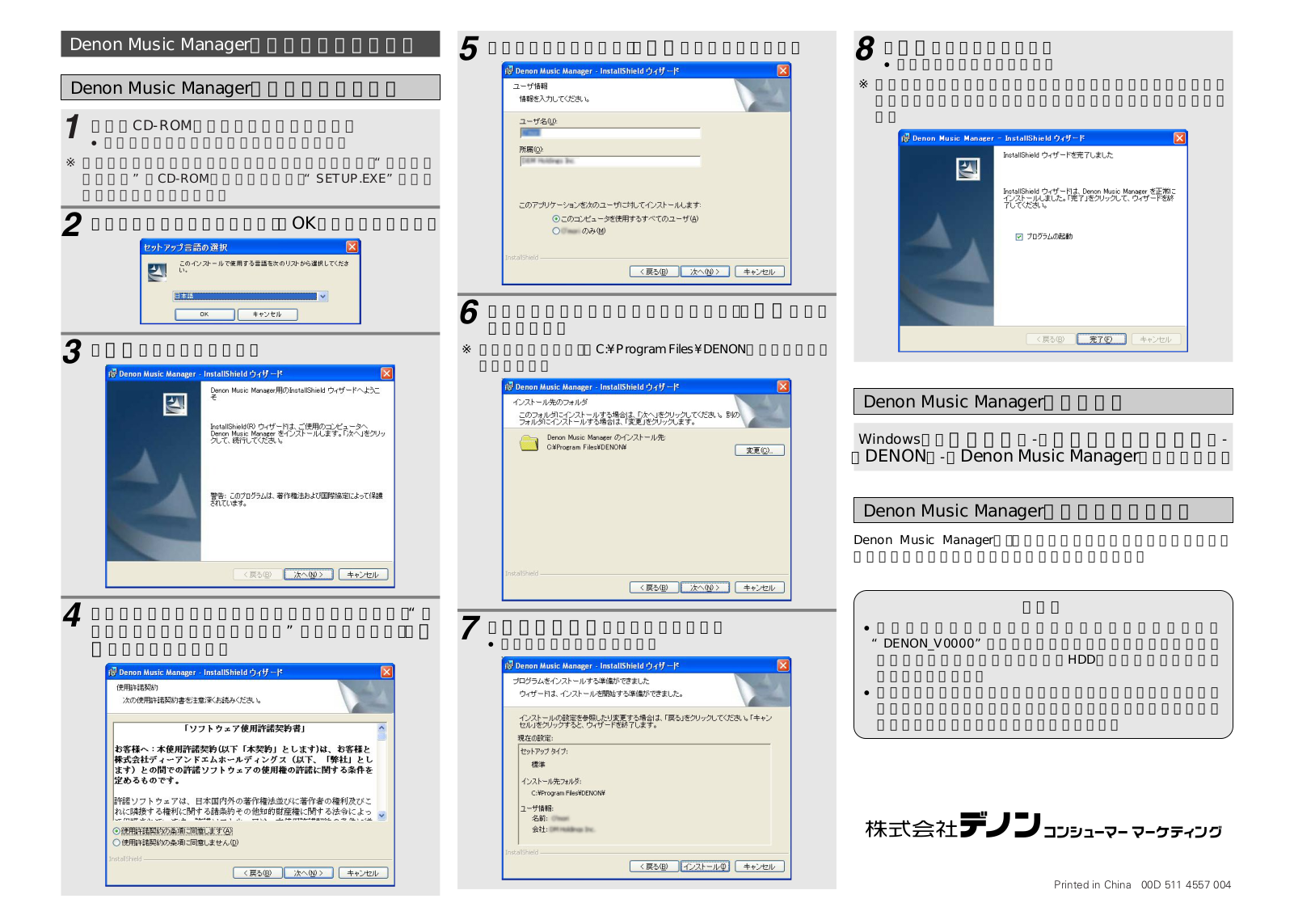Select install only for me radio button
The height and width of the screenshot is (924, 1294).
coord(556,231)
